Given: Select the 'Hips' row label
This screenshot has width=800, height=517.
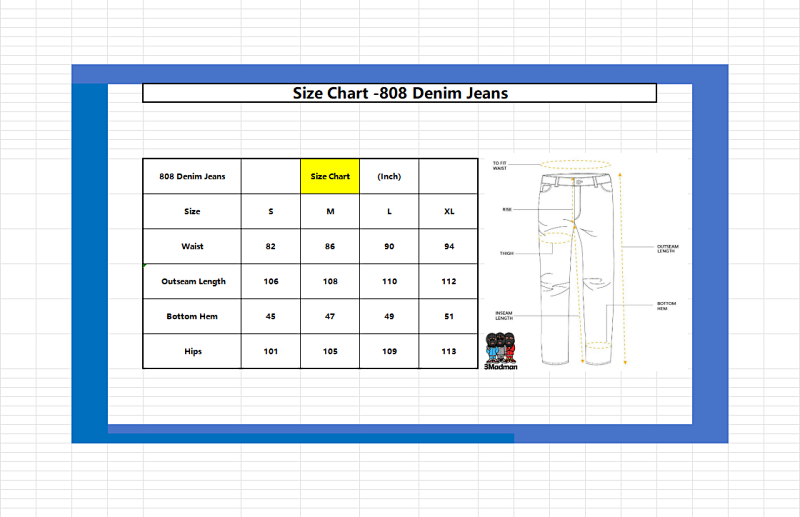Looking at the screenshot, I should 192,351.
